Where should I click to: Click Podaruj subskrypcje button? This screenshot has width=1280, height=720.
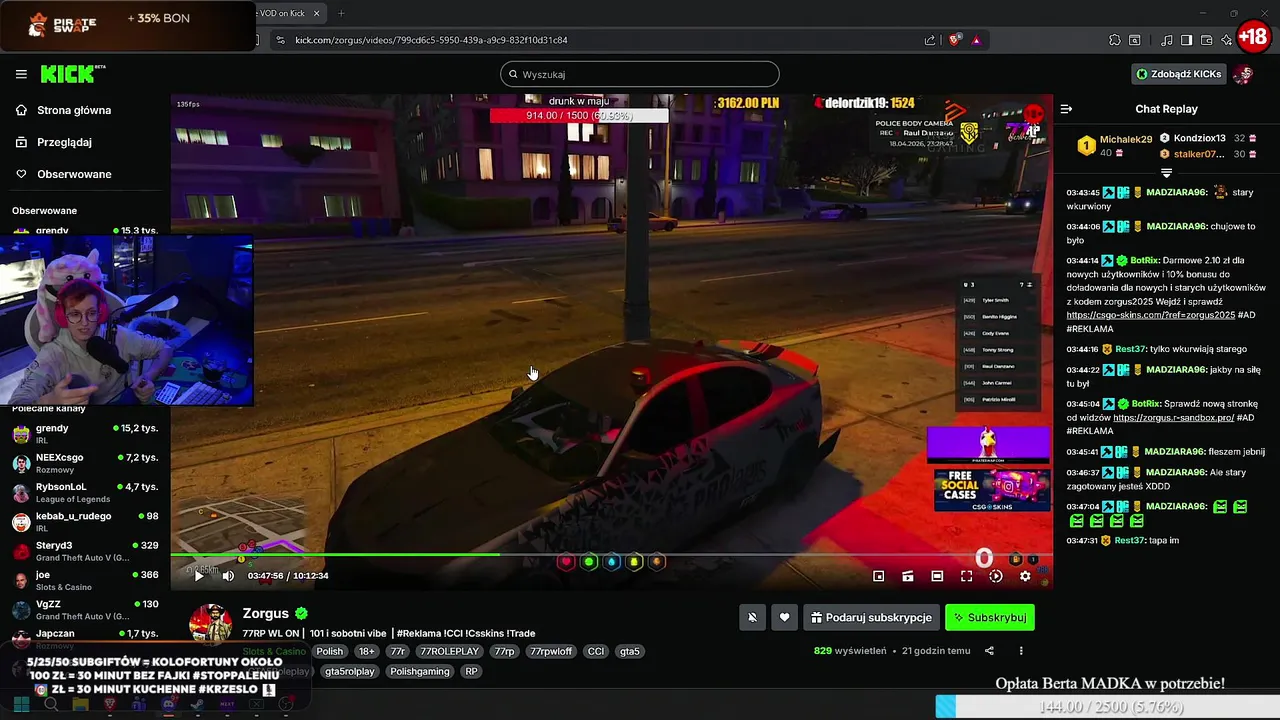pyautogui.click(x=871, y=617)
